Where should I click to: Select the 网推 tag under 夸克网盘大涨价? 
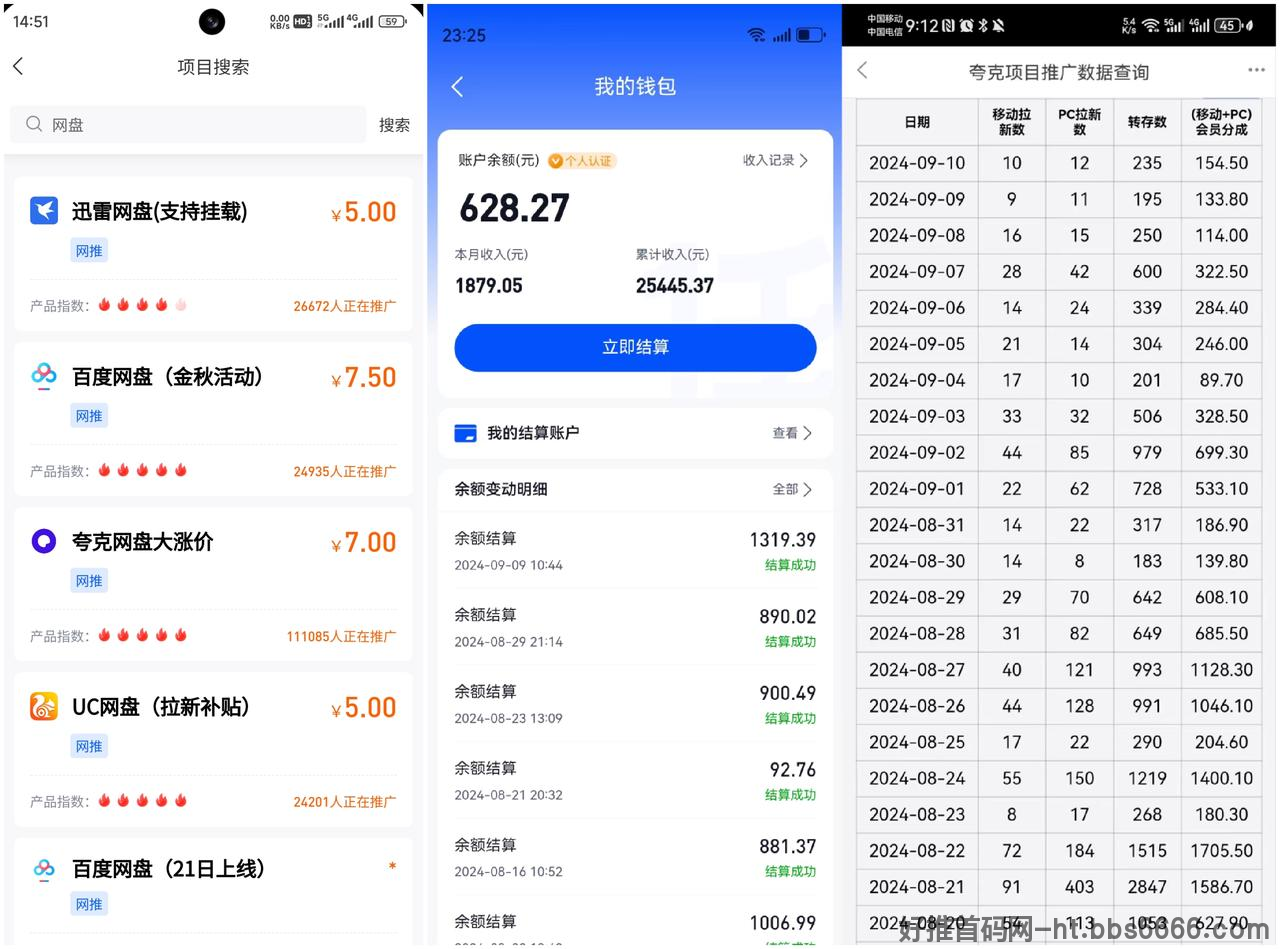point(89,581)
